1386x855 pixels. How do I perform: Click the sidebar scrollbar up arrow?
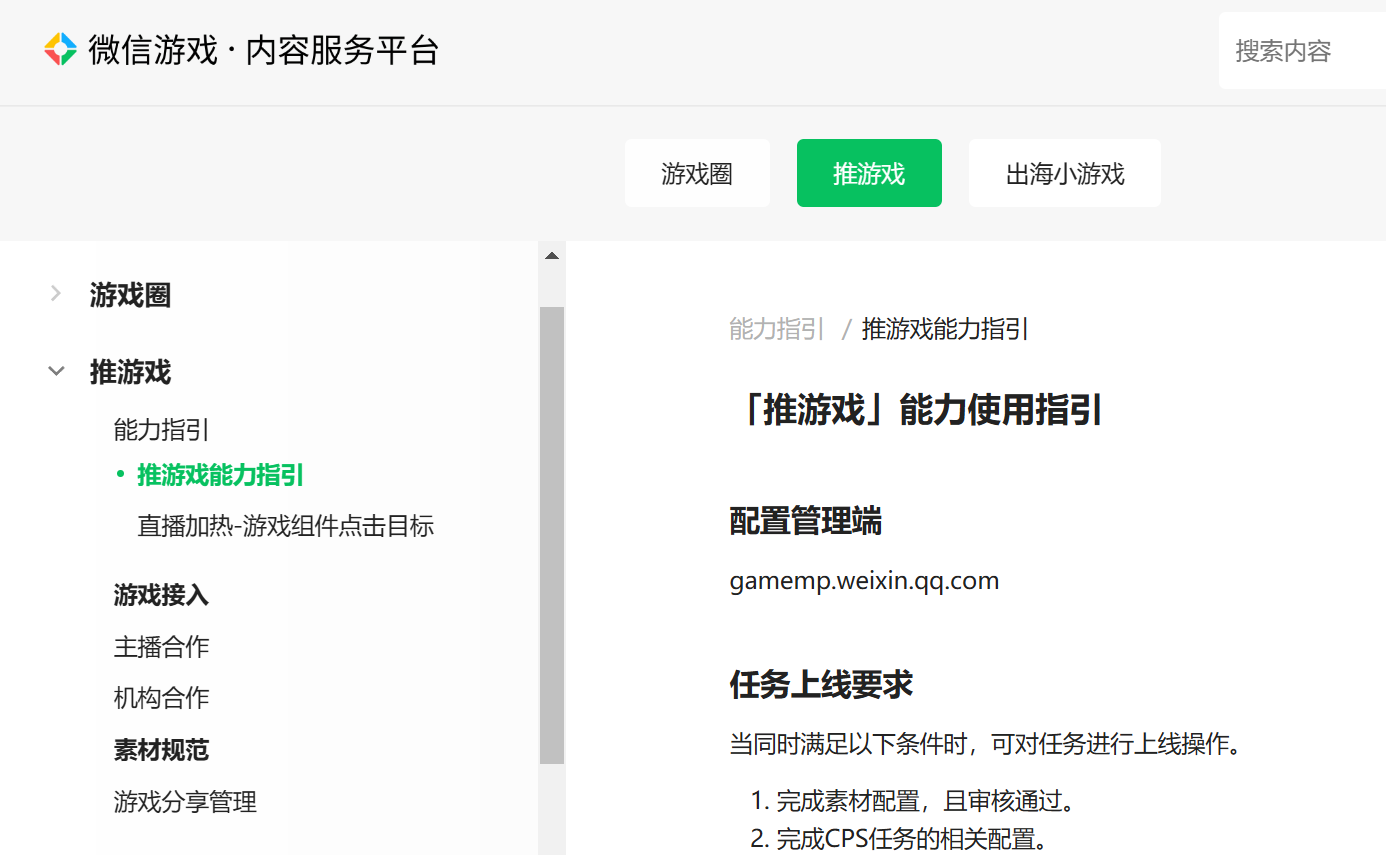coord(552,256)
